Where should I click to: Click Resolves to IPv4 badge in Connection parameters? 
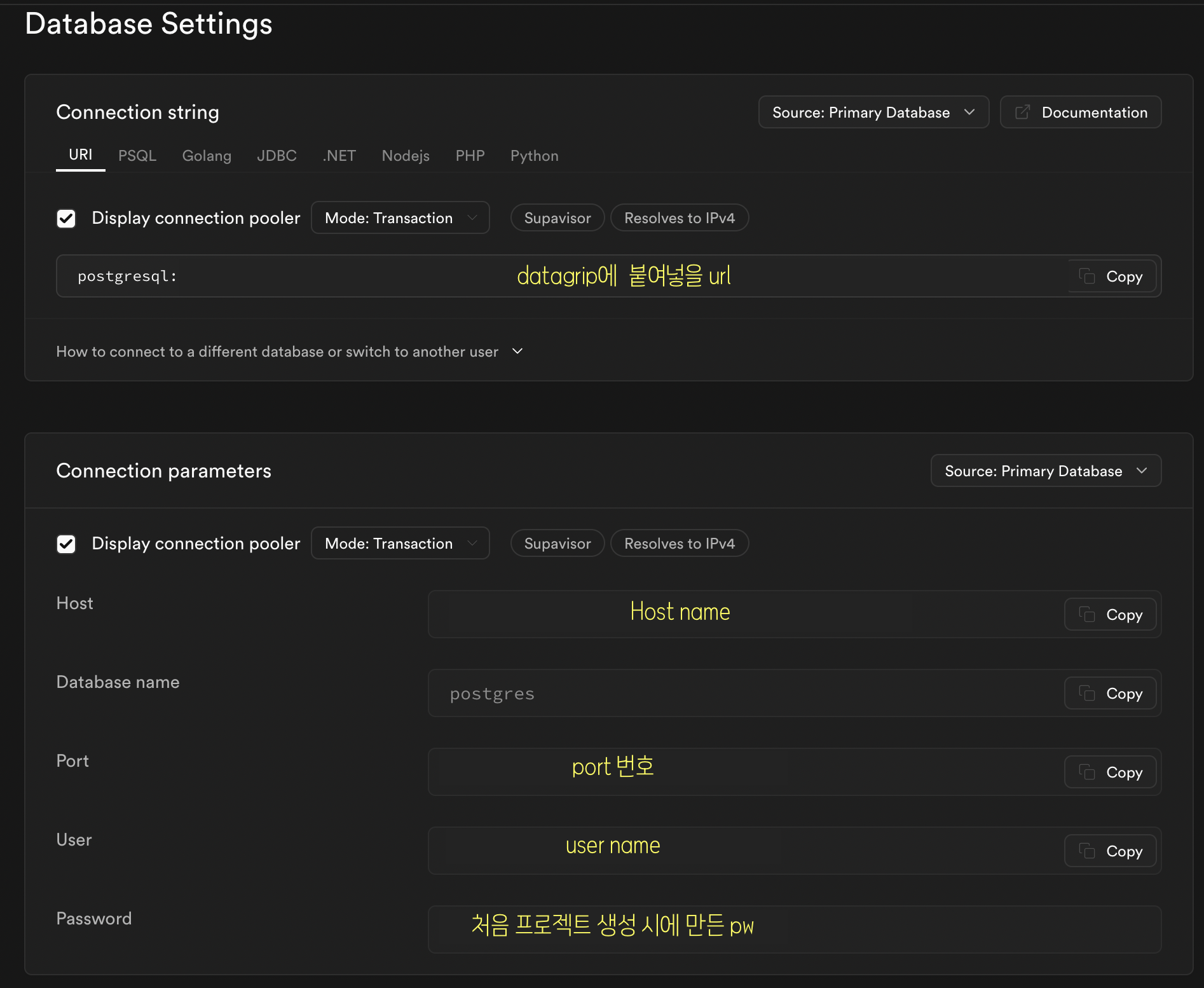(x=680, y=544)
